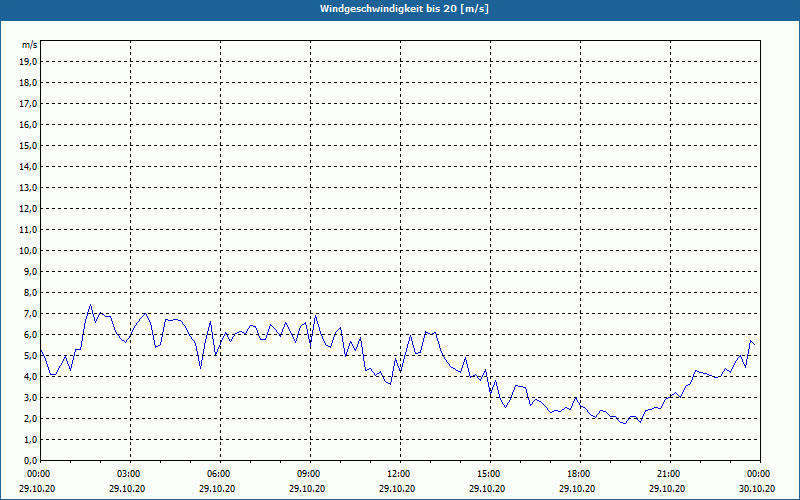Select the 6,0 y-axis label

(30, 334)
